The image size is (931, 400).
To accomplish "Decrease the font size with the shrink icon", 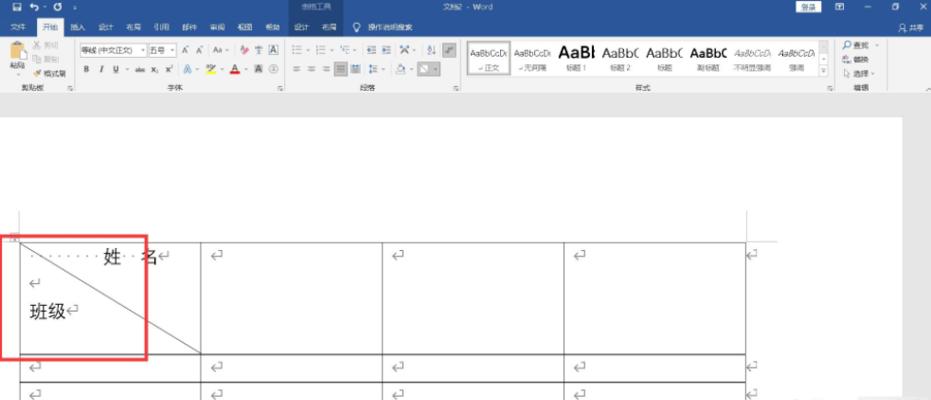I will point(200,50).
